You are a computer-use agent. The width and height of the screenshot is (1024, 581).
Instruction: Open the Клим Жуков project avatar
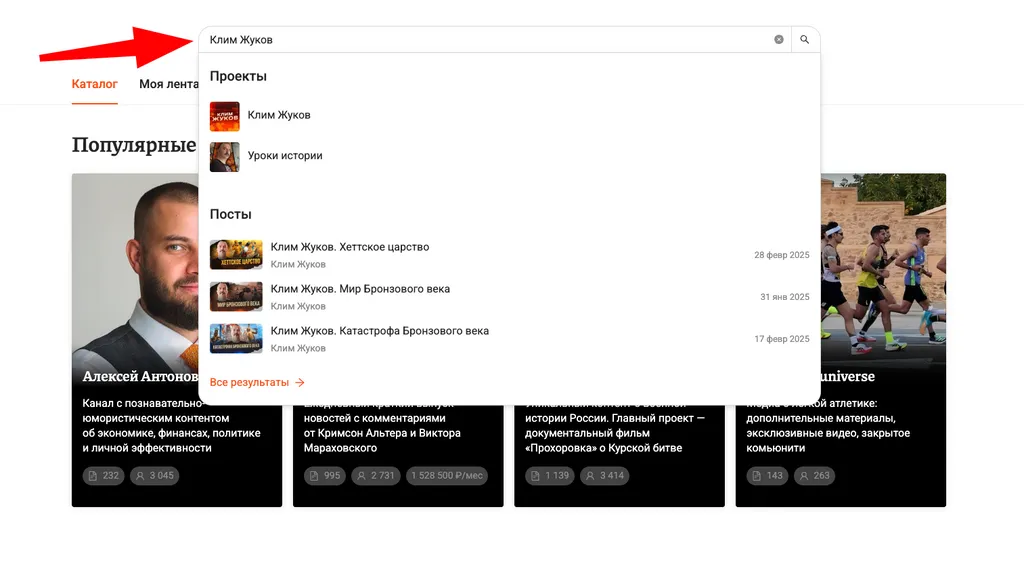click(x=225, y=116)
